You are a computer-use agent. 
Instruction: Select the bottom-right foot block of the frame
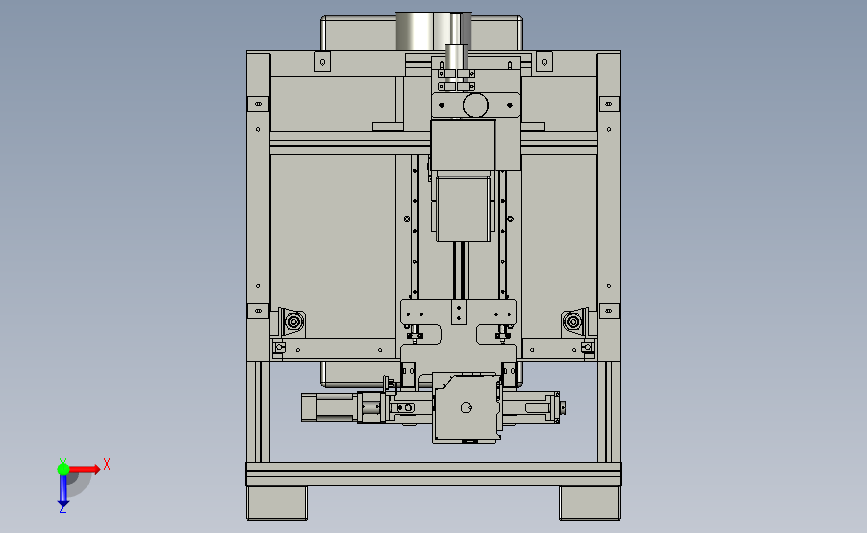pos(590,503)
